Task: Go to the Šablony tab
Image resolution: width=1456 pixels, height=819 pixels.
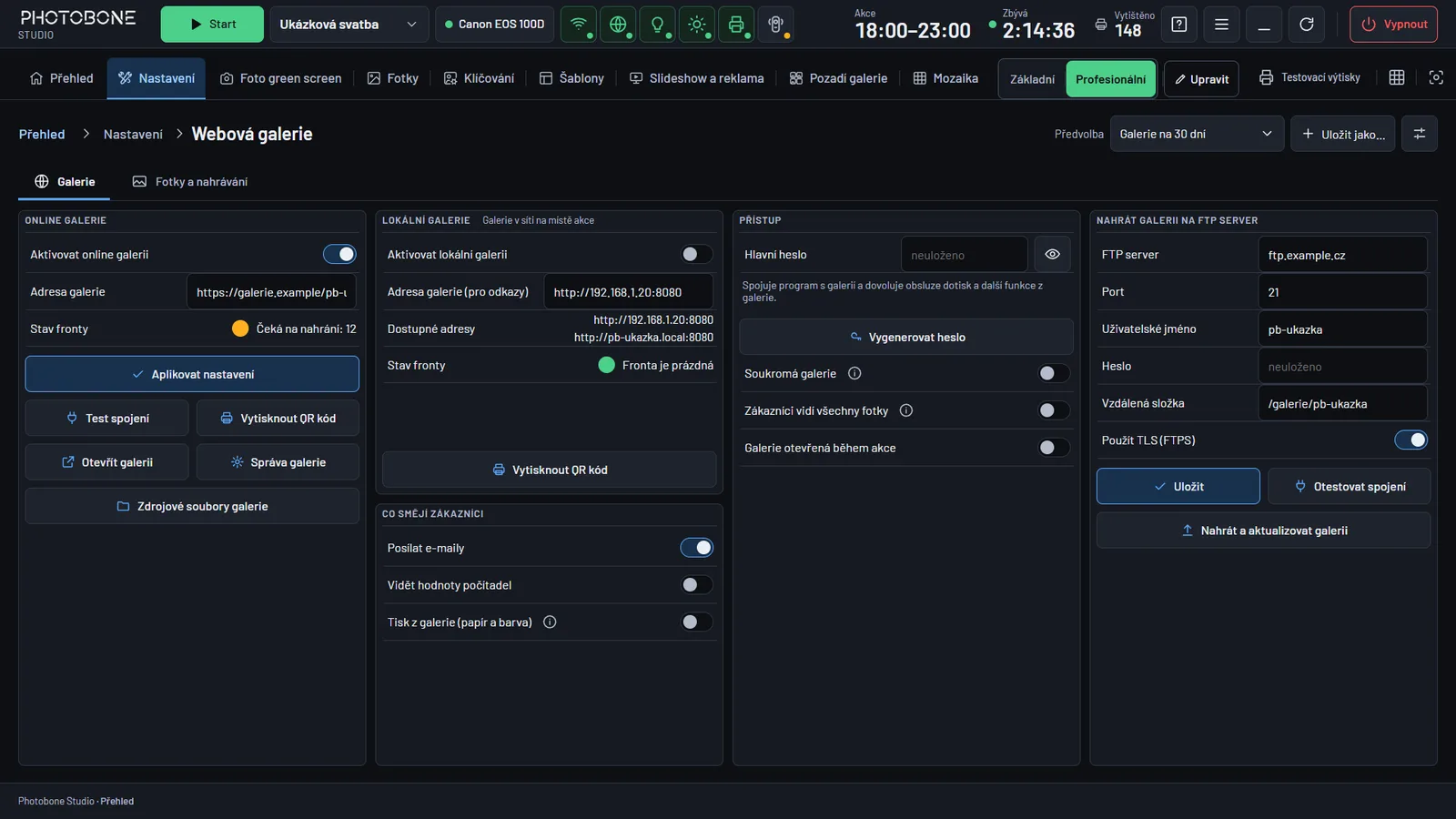Action: (x=571, y=78)
